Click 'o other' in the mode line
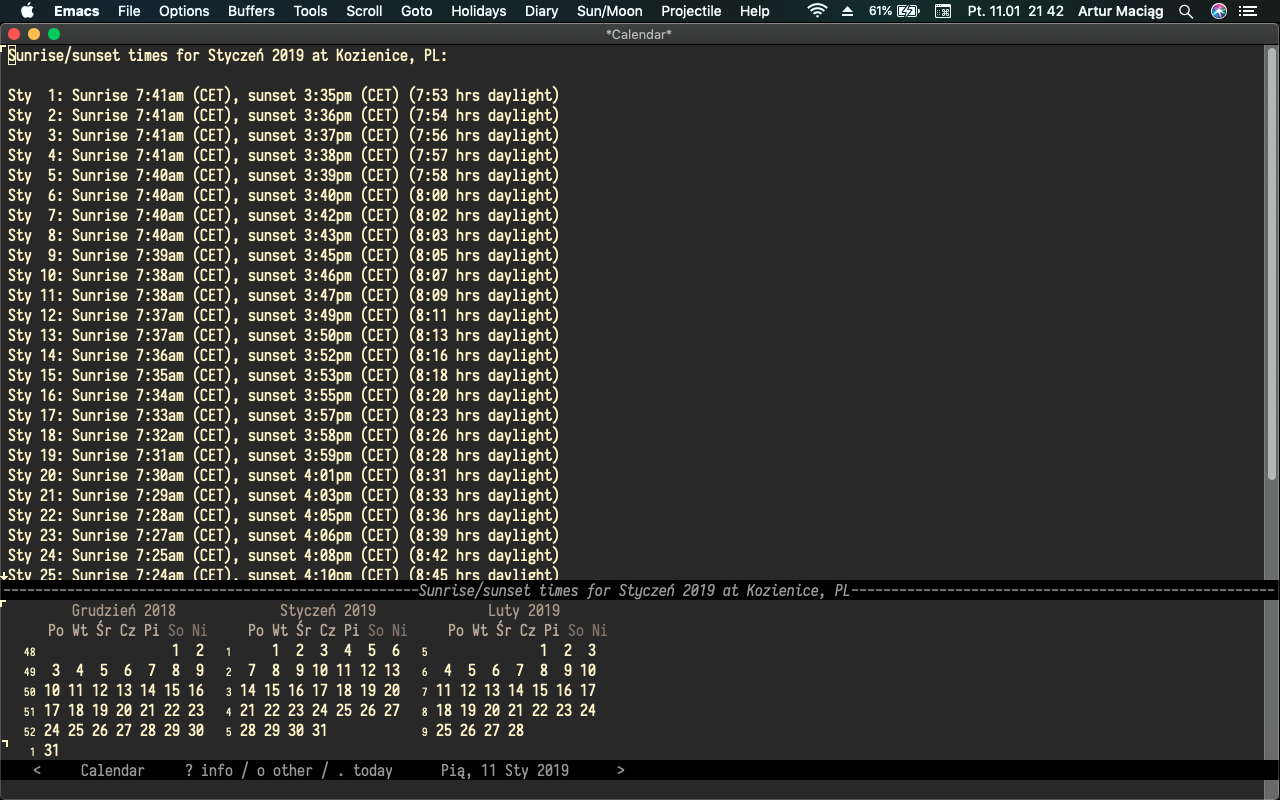The height and width of the screenshot is (800, 1280). [283, 770]
